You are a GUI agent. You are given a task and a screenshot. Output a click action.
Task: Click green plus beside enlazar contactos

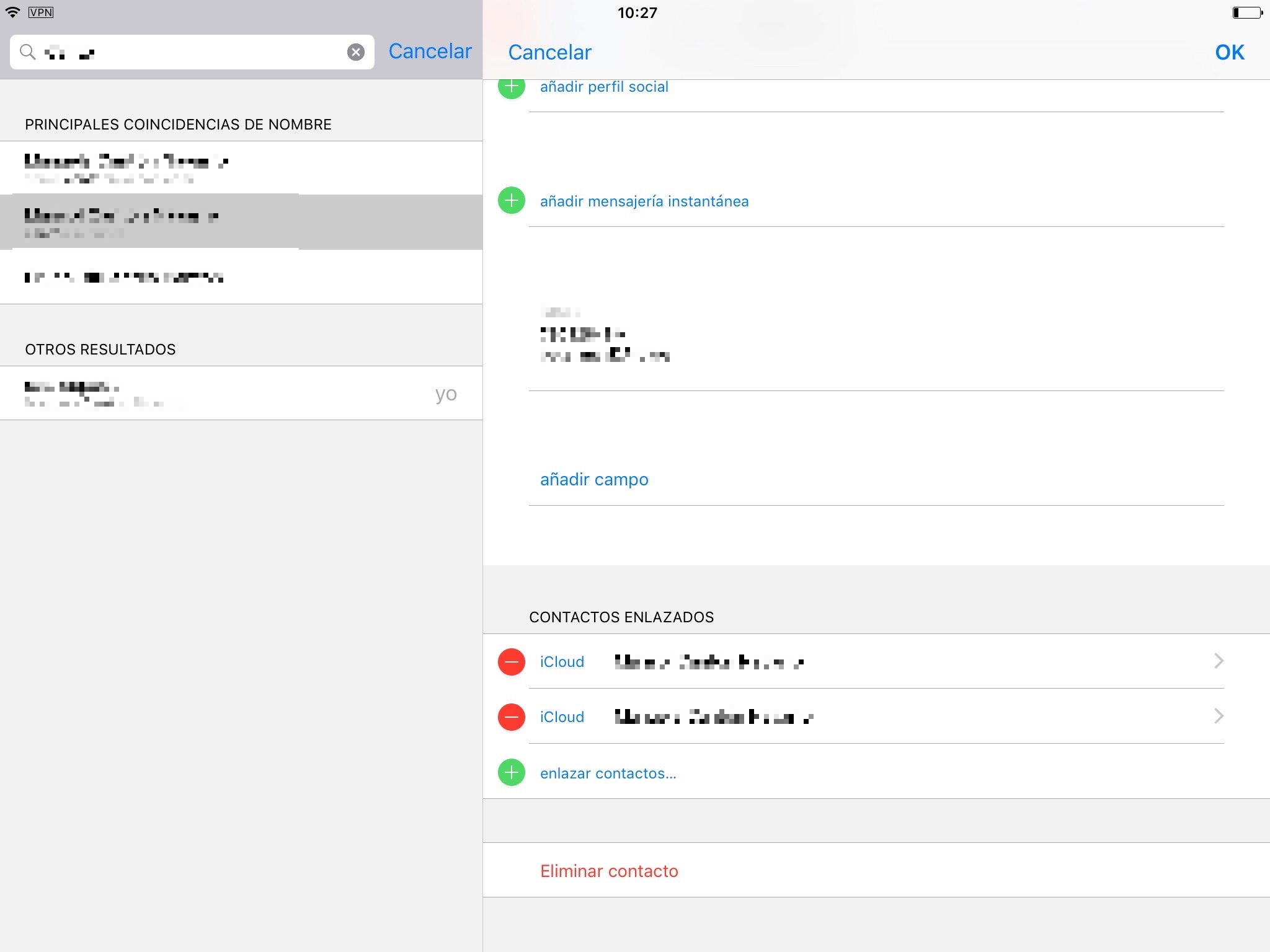point(512,773)
